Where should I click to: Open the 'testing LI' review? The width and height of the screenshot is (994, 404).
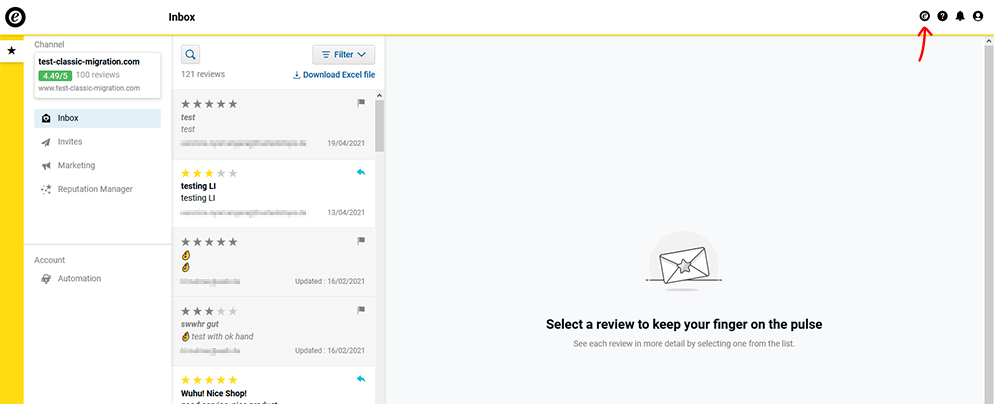pyautogui.click(x=274, y=193)
